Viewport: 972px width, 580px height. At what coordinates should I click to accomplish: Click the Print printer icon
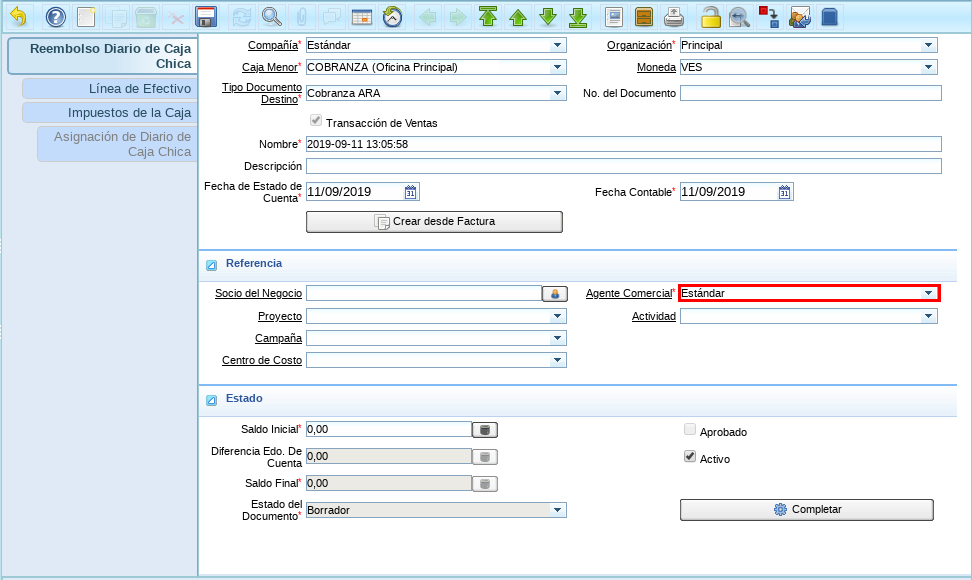click(674, 17)
